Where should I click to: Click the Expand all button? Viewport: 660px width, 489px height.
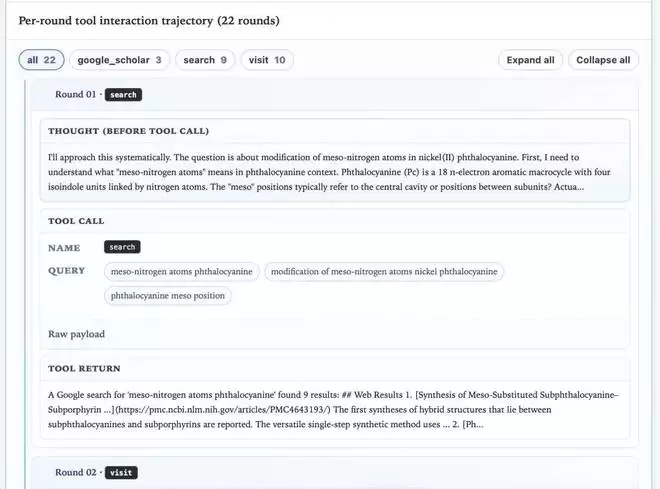pos(530,60)
